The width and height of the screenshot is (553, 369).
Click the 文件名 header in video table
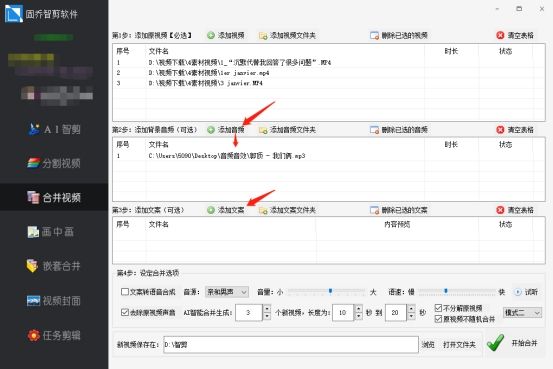(x=159, y=51)
